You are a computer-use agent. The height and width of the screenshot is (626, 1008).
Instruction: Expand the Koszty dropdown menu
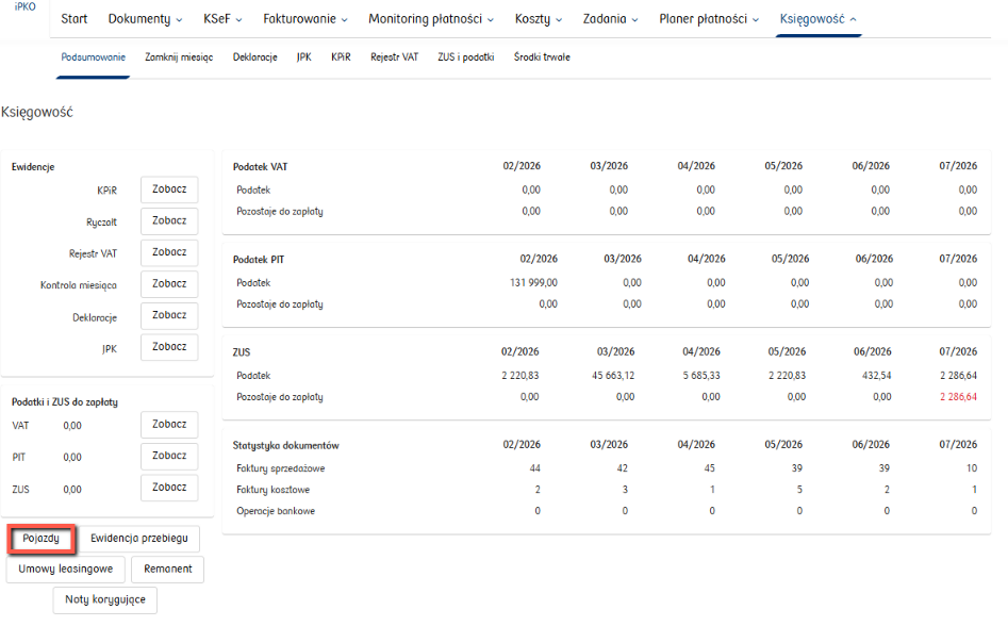(x=538, y=19)
